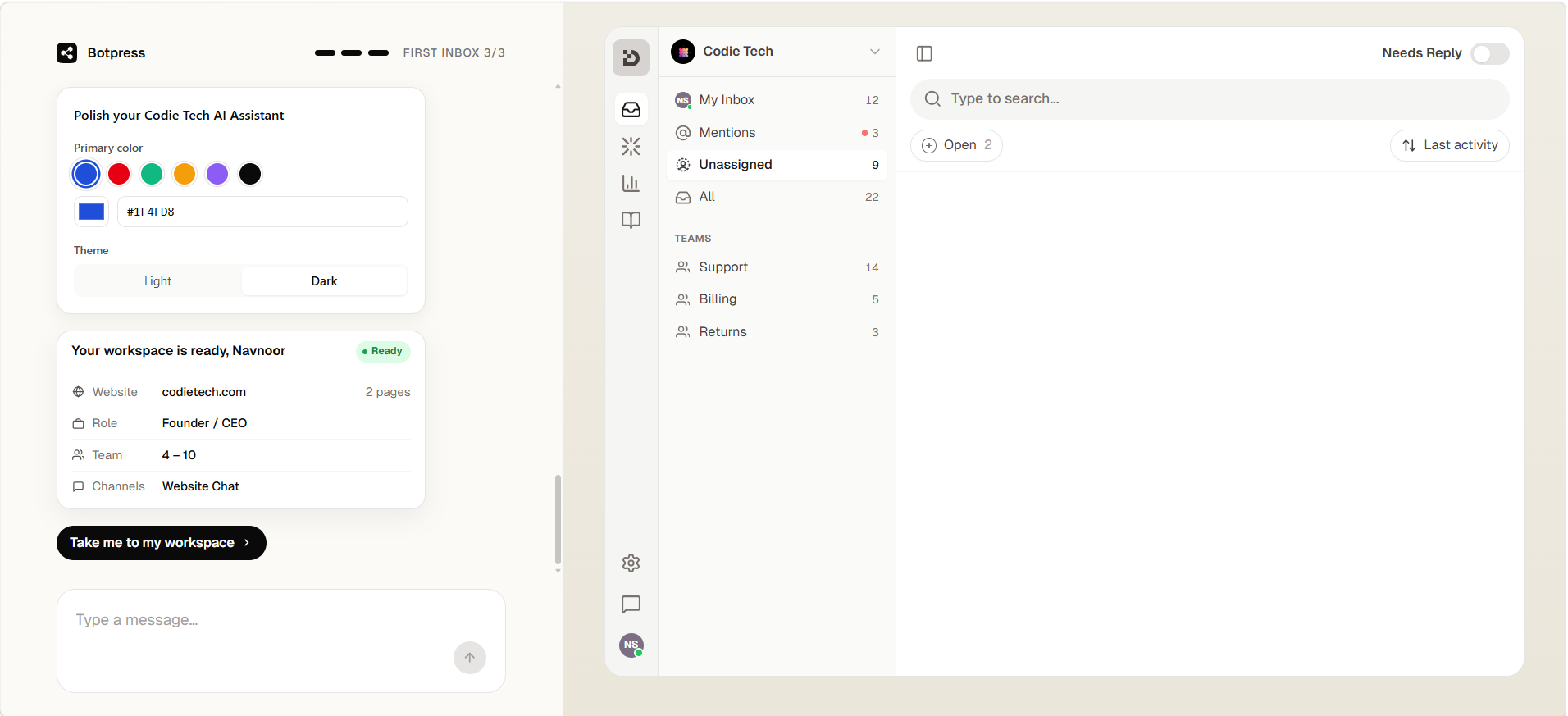The image size is (1568, 716).
Task: Click the Channels chat icon in workspace card
Action: point(79,486)
